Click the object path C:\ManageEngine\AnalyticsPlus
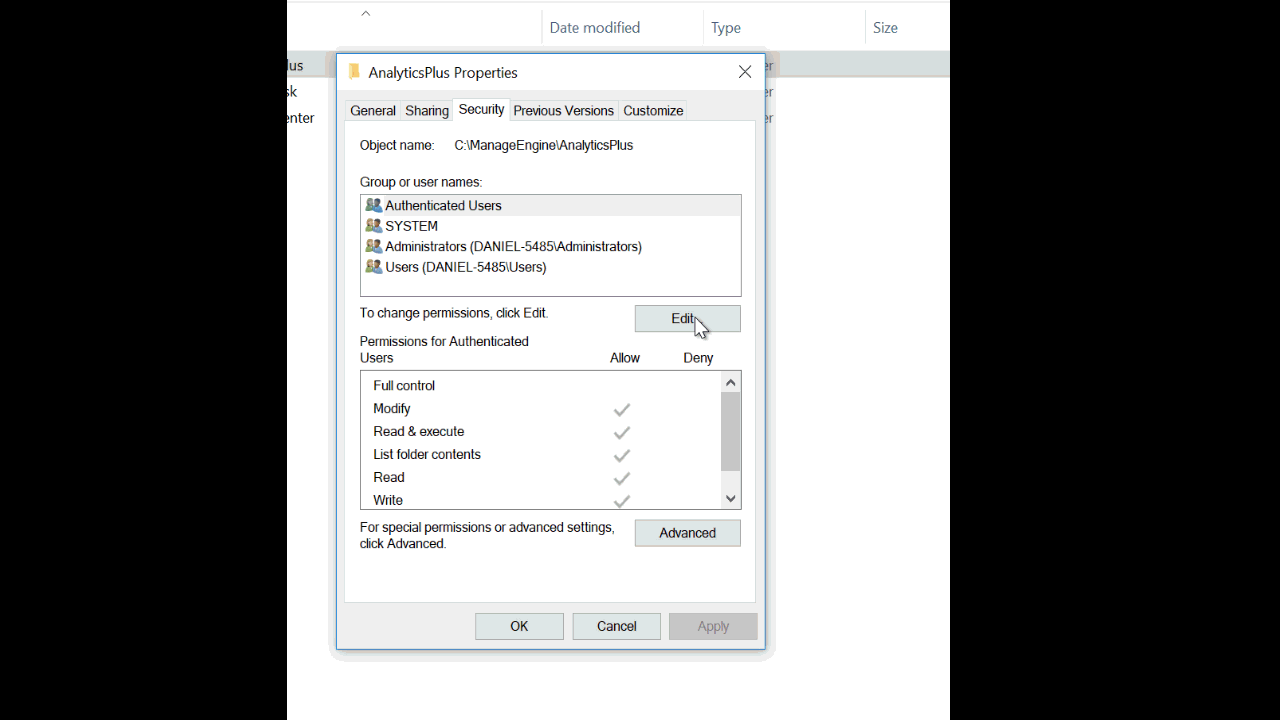 click(544, 145)
